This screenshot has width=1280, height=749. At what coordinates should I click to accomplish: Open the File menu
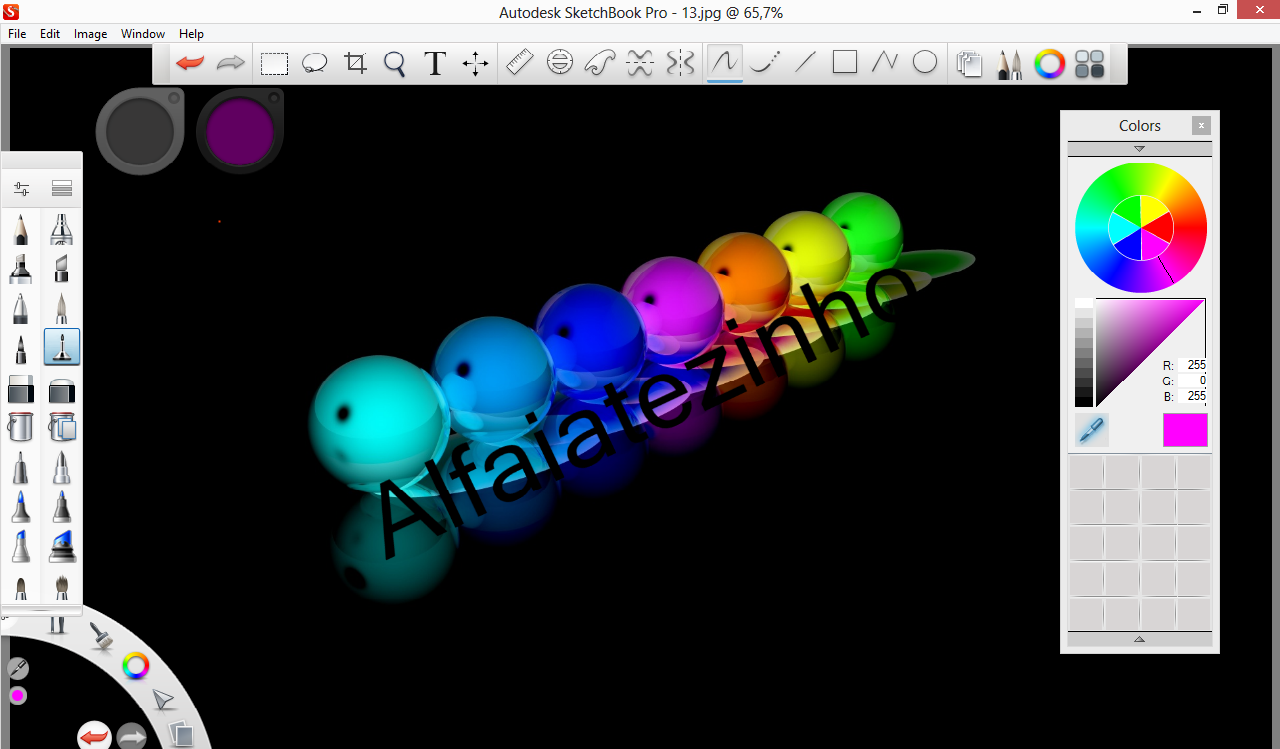(x=17, y=33)
